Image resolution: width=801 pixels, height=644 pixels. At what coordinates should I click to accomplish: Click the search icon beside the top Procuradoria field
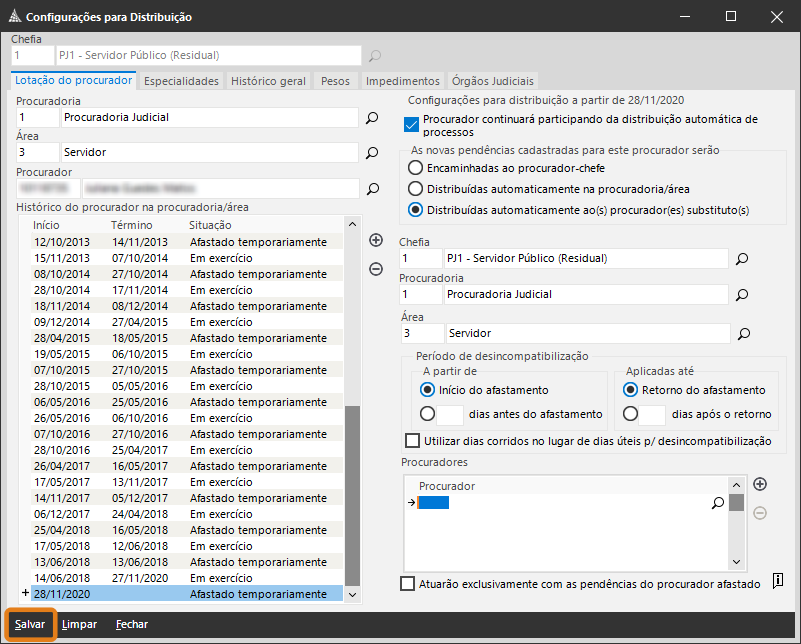372,118
